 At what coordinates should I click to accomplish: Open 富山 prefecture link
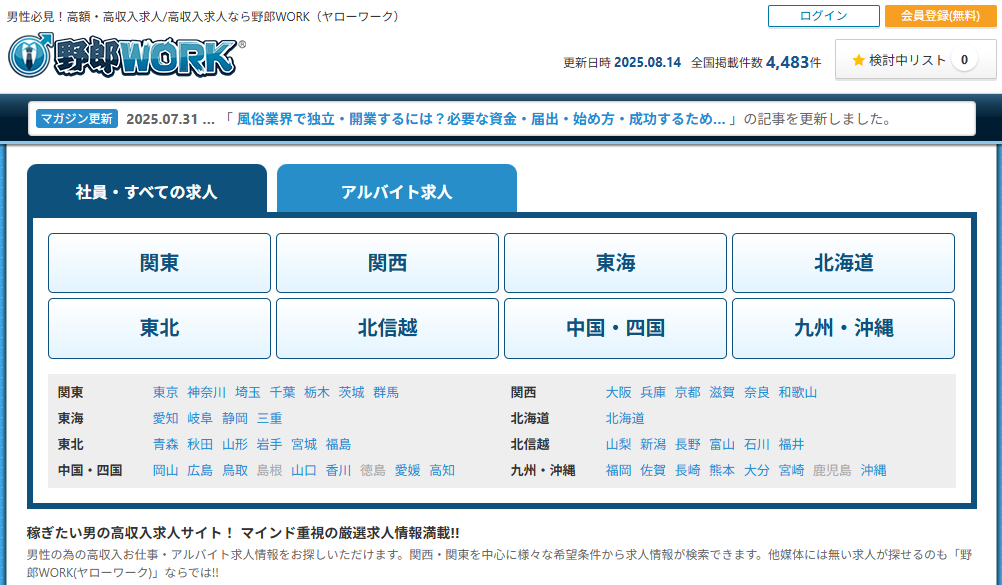click(722, 444)
